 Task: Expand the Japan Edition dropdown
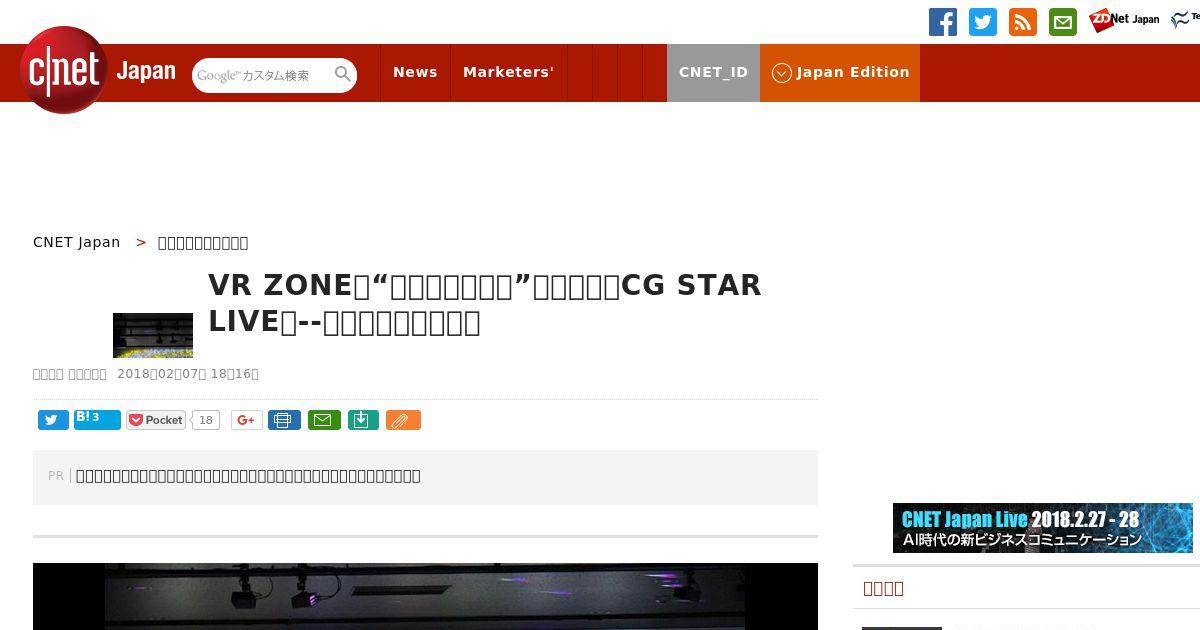point(840,72)
